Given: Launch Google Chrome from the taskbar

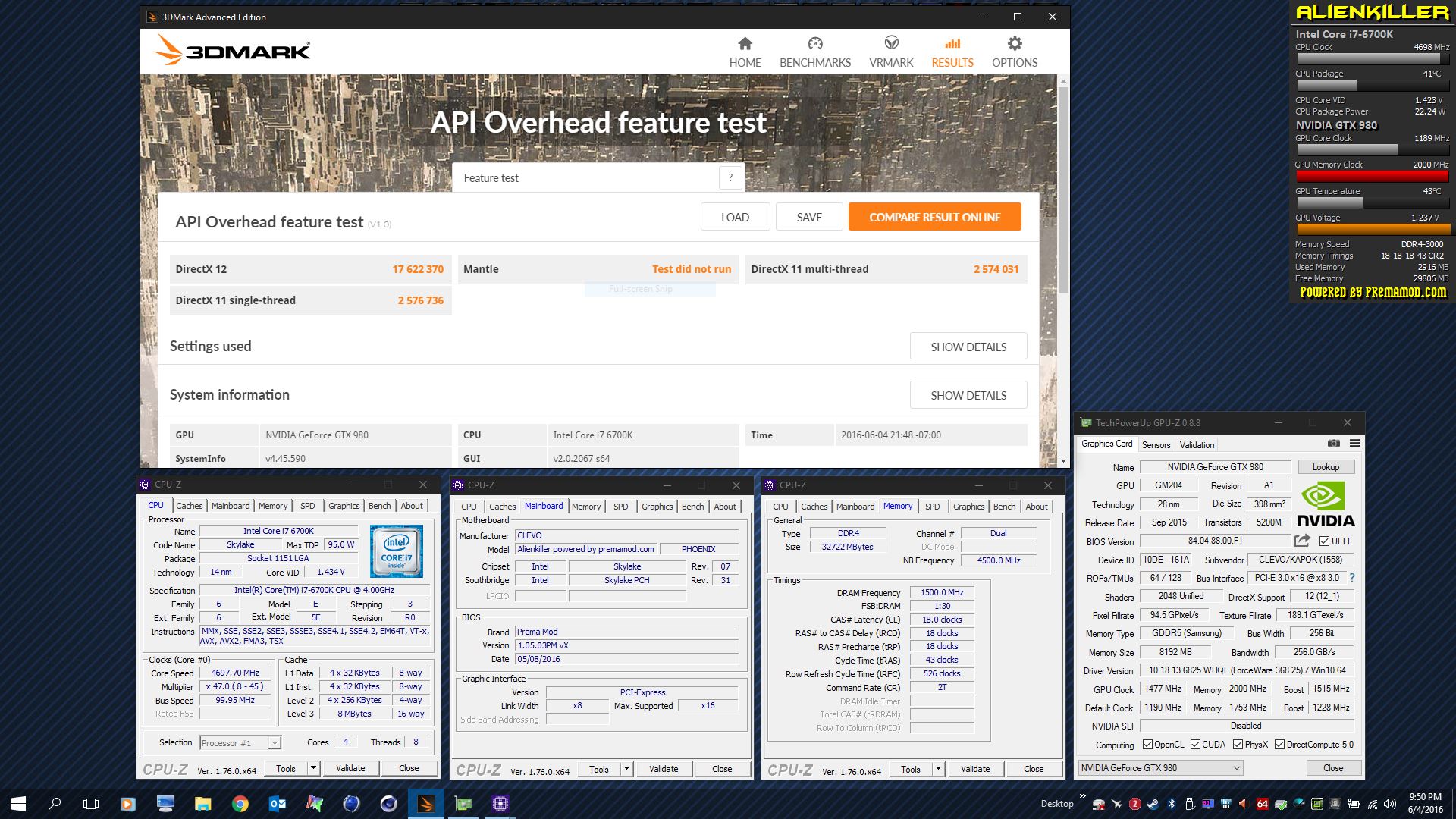Looking at the screenshot, I should [240, 804].
